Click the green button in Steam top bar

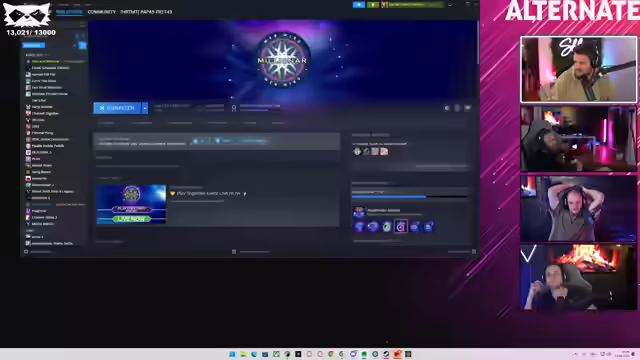click(373, 5)
